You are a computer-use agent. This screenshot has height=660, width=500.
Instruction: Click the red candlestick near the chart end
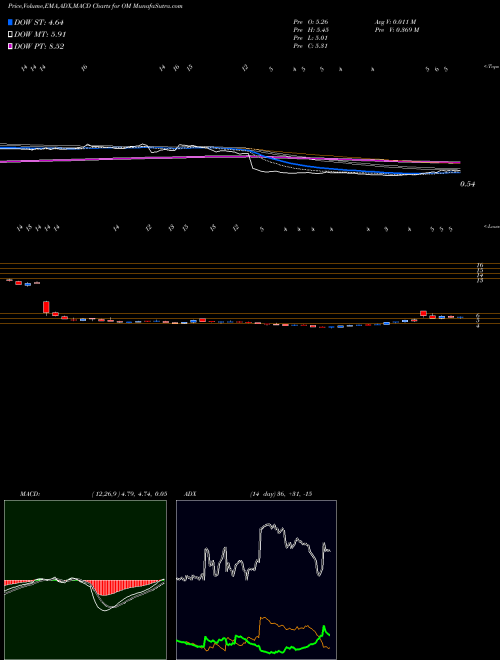tap(423, 313)
